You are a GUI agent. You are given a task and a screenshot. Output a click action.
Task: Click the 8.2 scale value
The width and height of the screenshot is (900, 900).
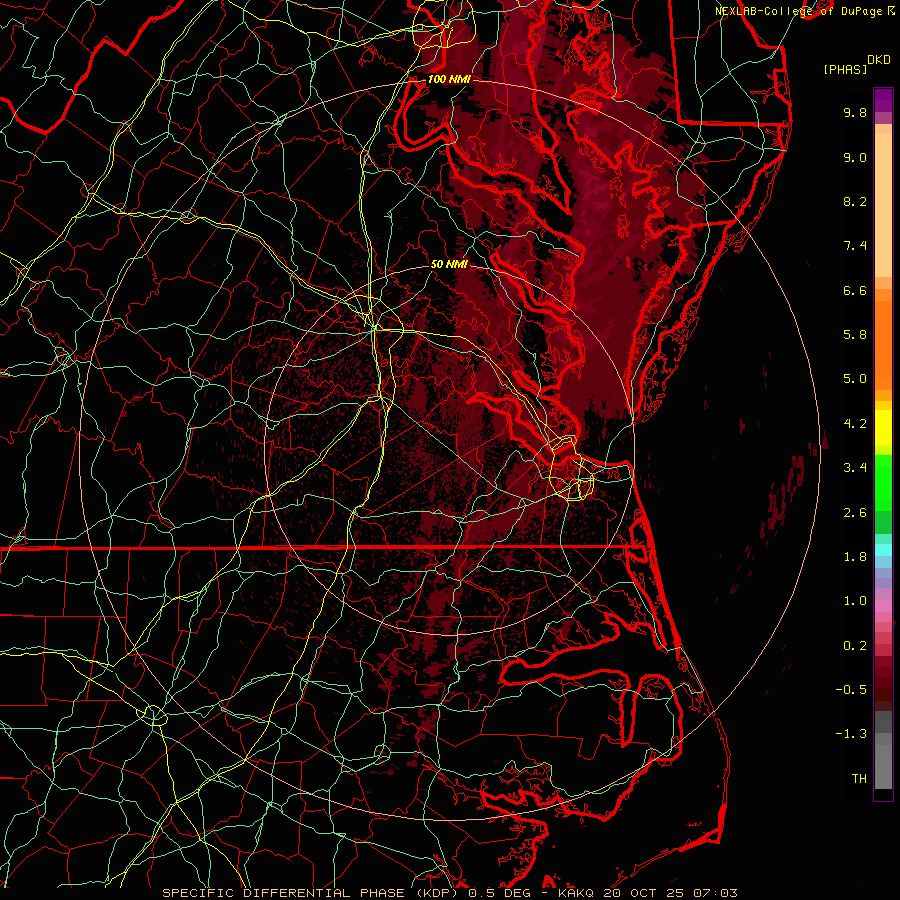(x=855, y=201)
